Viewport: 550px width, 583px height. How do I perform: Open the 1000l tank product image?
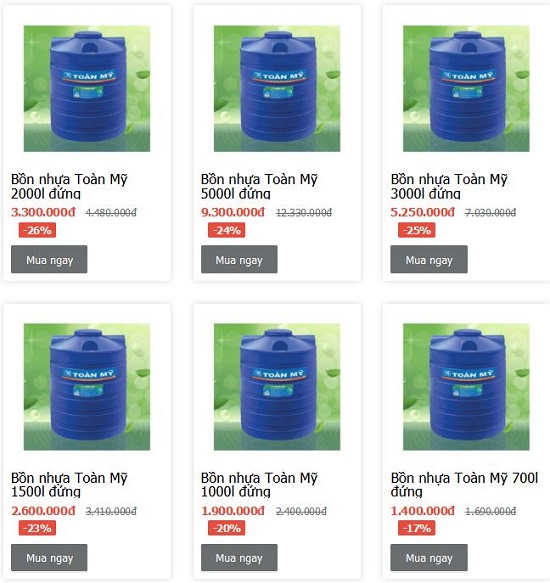(x=277, y=387)
